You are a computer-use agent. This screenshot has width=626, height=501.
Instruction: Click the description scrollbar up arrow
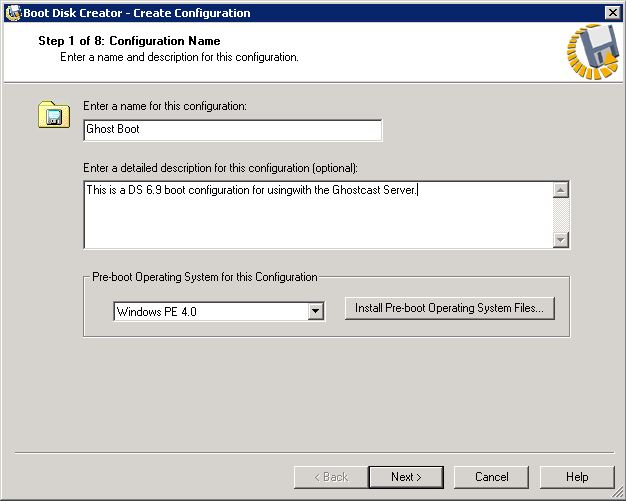[x=561, y=190]
